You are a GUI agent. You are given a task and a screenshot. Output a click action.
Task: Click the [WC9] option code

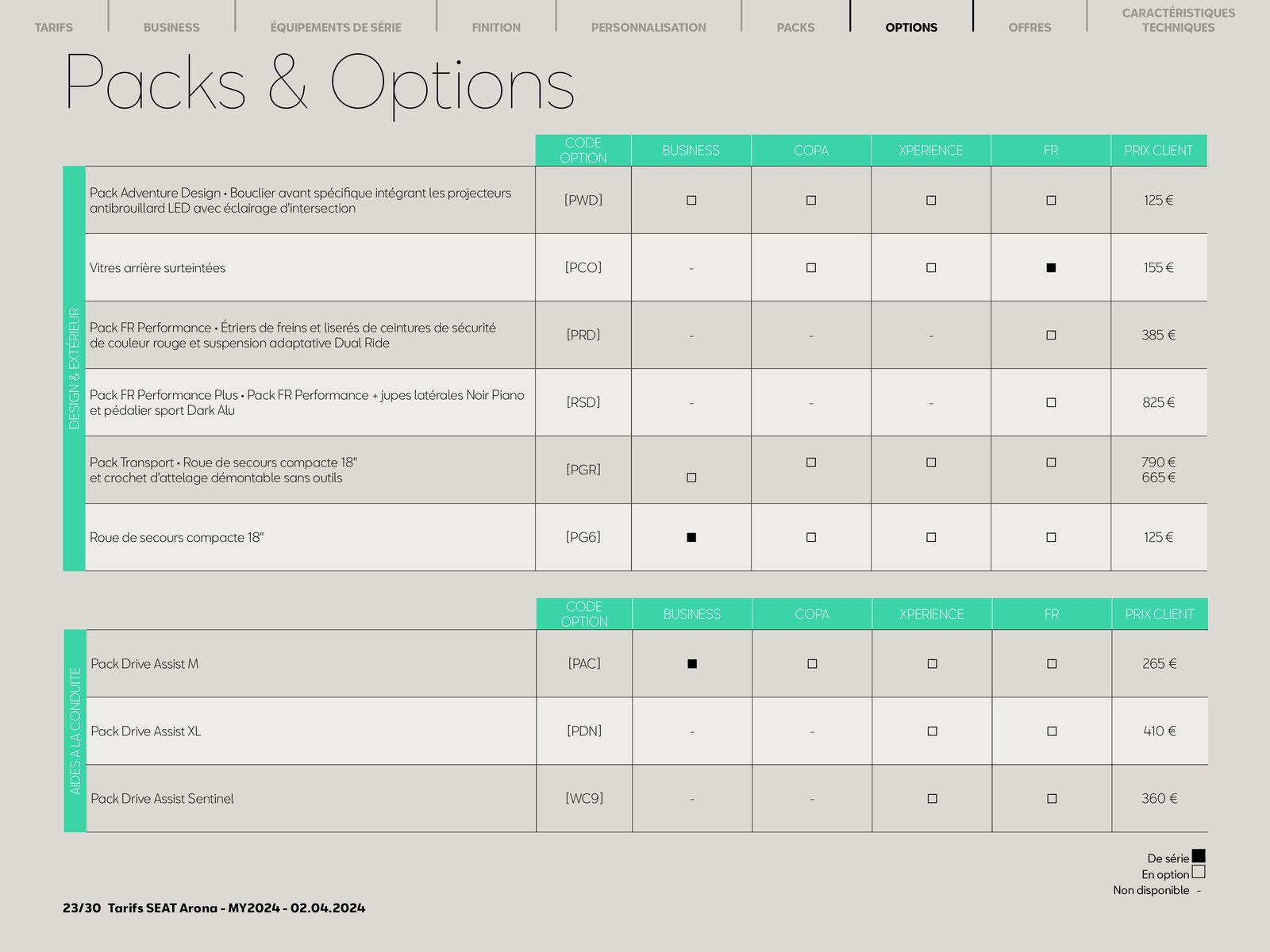pyautogui.click(x=584, y=798)
